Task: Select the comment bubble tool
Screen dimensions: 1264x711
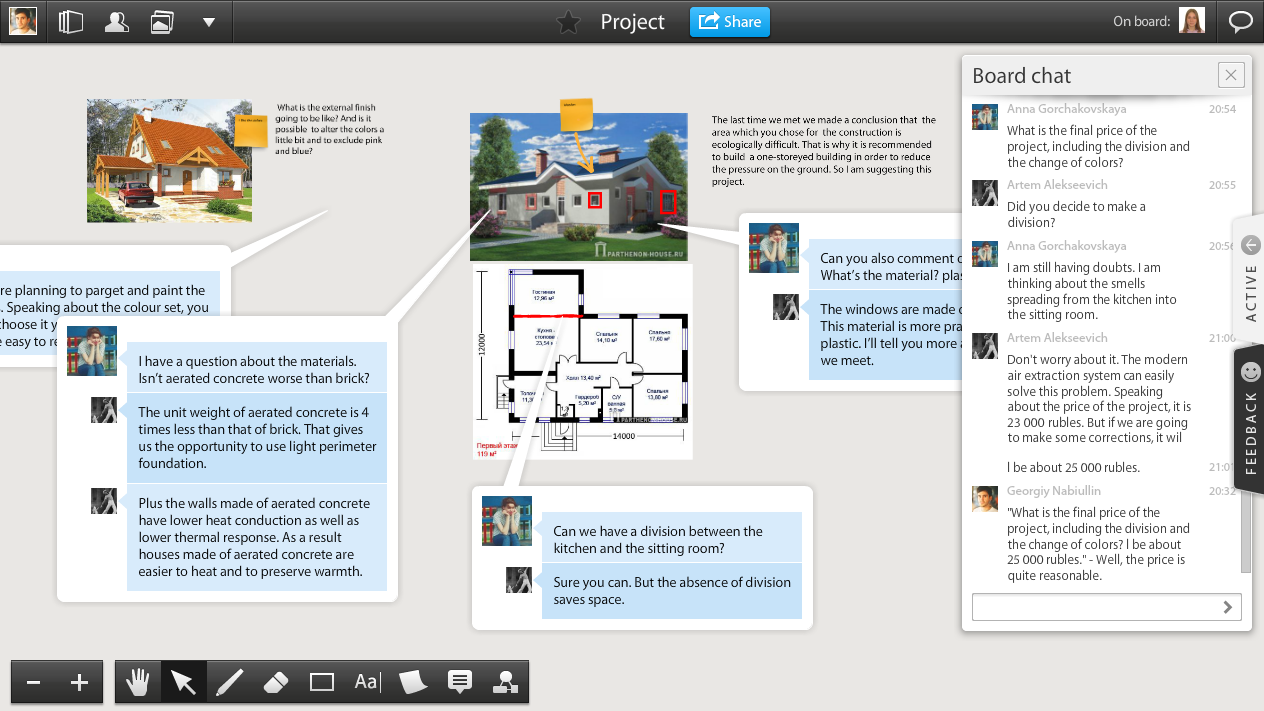Action: pyautogui.click(x=459, y=682)
